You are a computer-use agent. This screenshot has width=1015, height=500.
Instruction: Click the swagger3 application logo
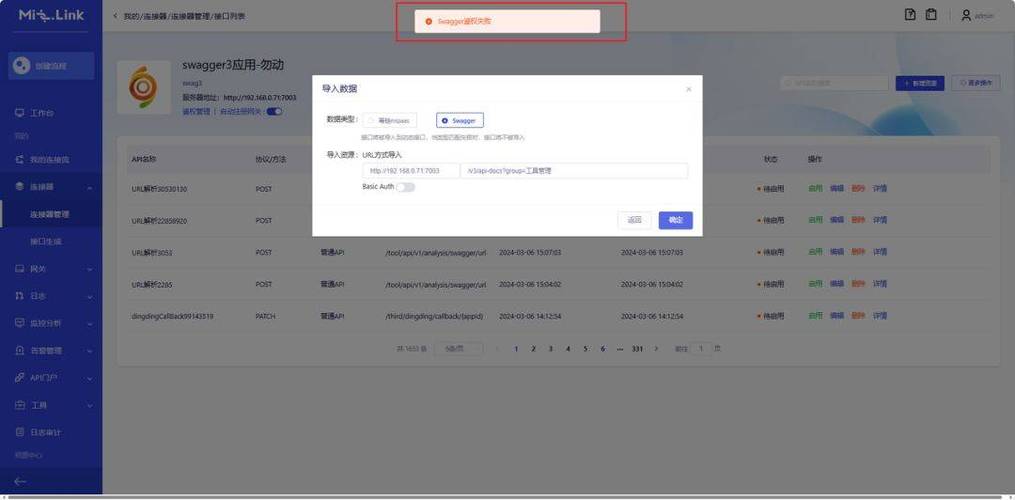pos(143,87)
